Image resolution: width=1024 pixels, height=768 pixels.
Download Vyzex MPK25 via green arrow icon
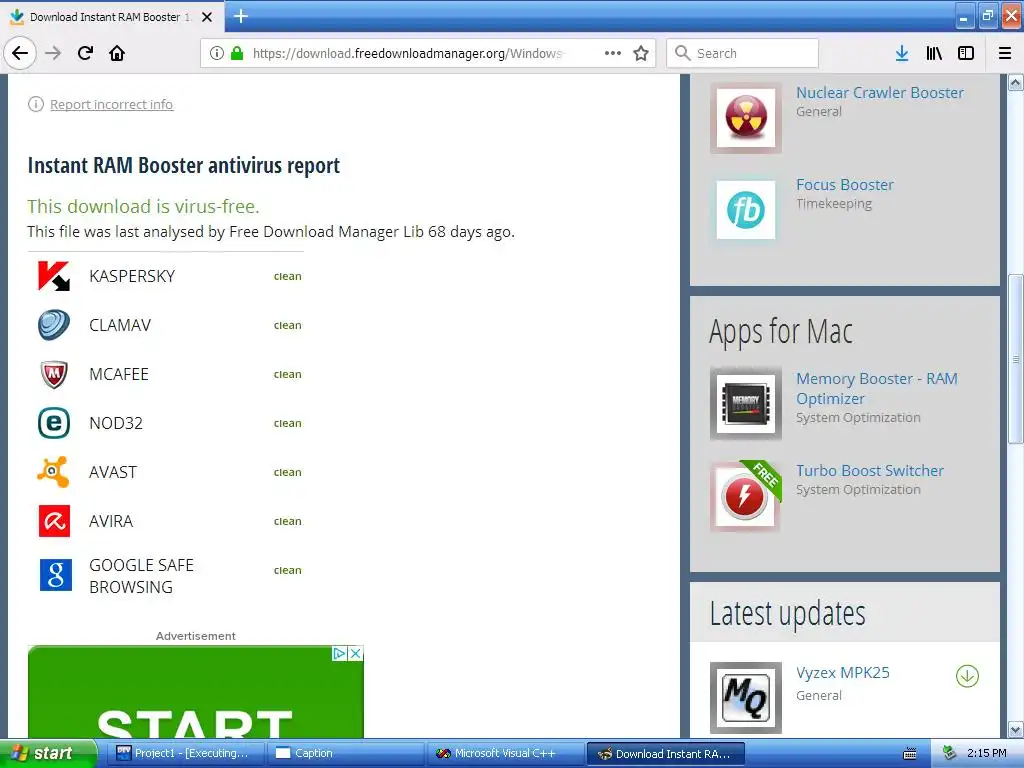[967, 677]
